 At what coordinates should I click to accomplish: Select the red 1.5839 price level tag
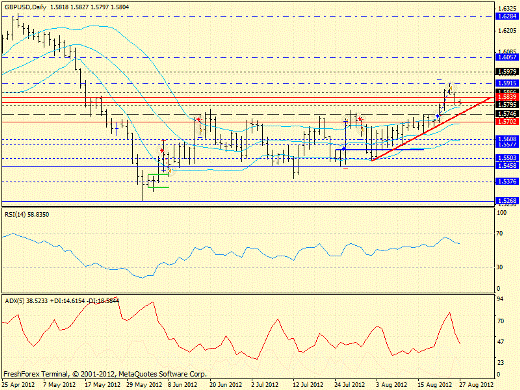507,97
